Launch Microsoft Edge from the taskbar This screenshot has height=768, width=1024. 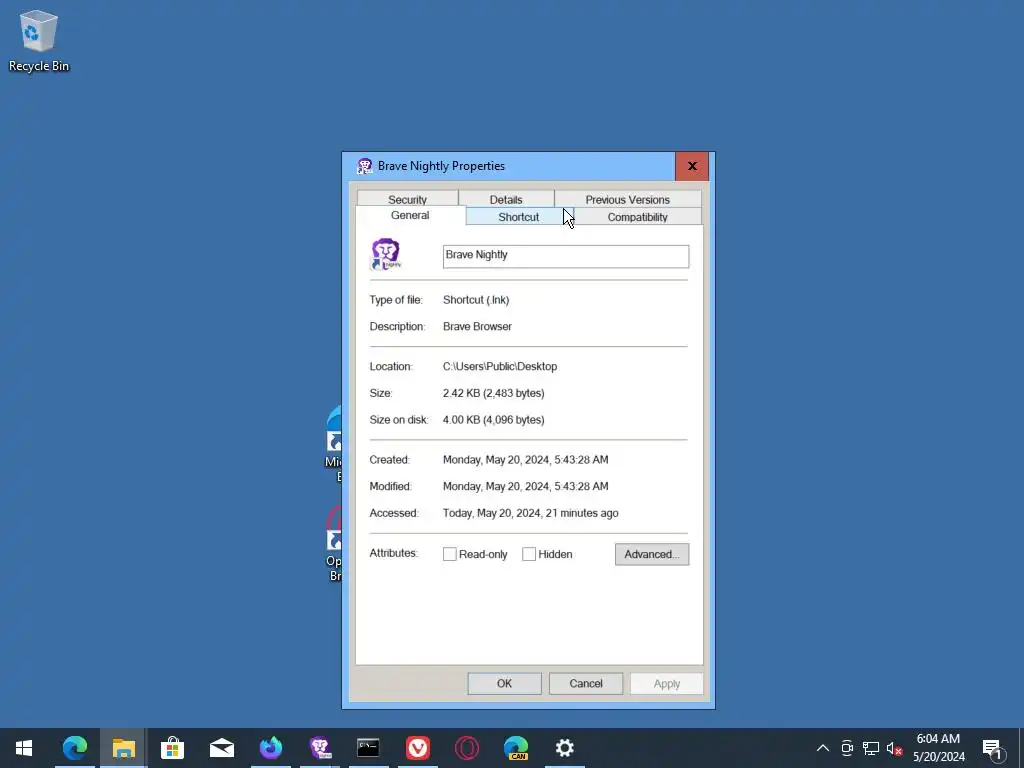[74, 748]
